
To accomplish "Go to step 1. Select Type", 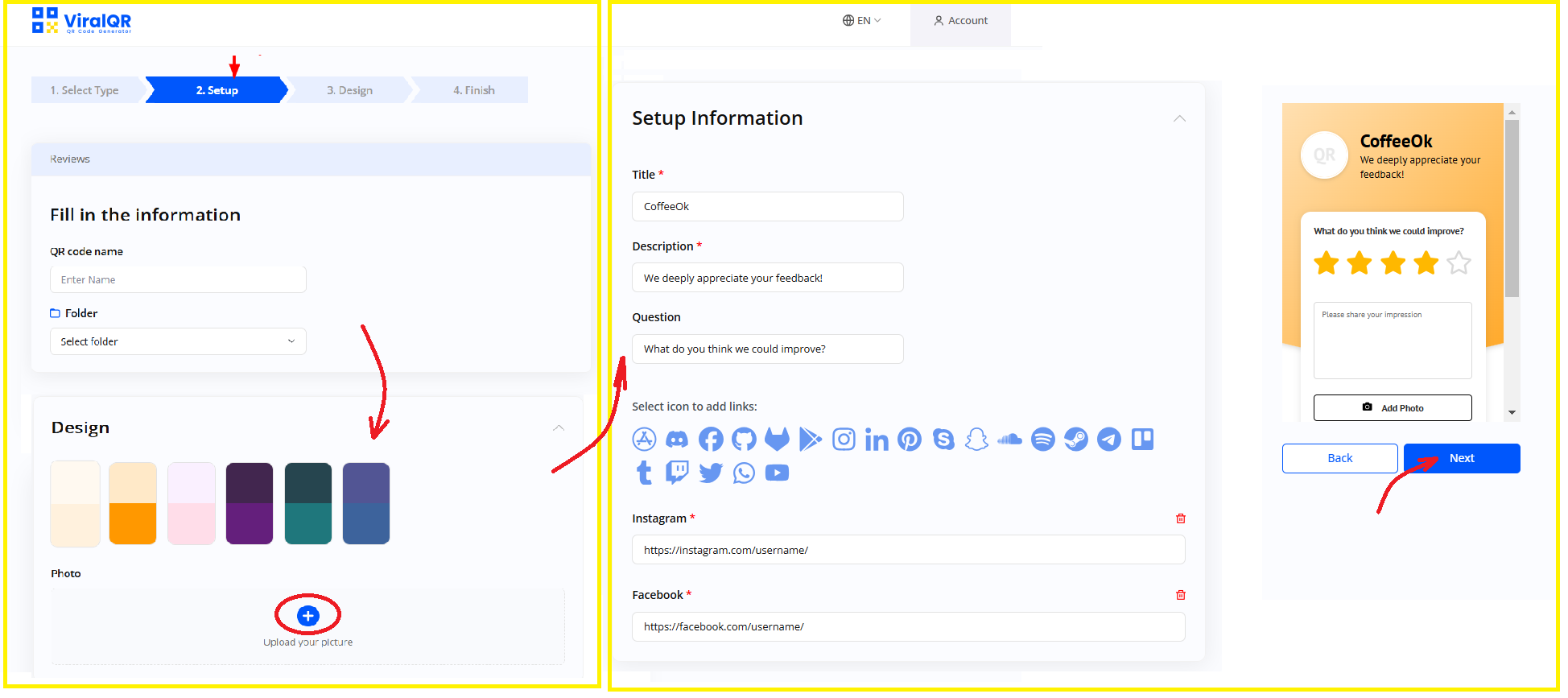I will tap(85, 90).
